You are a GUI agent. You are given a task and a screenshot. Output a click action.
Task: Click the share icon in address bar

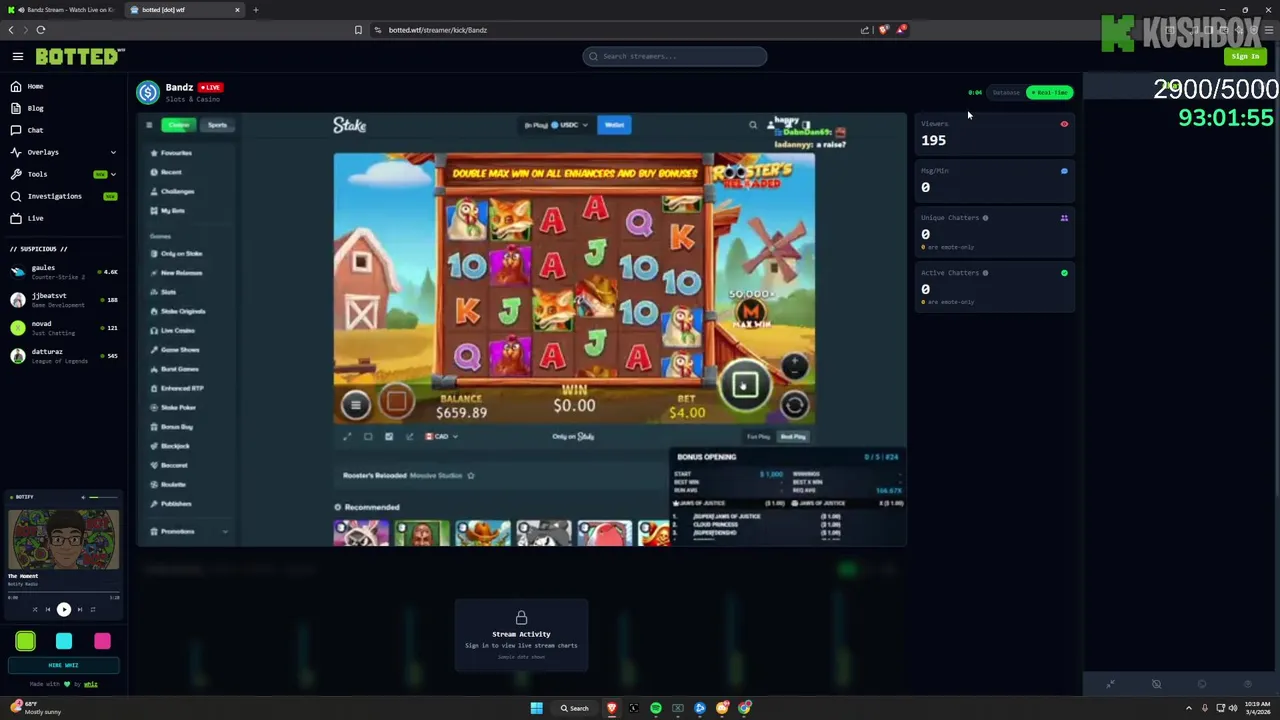865,30
